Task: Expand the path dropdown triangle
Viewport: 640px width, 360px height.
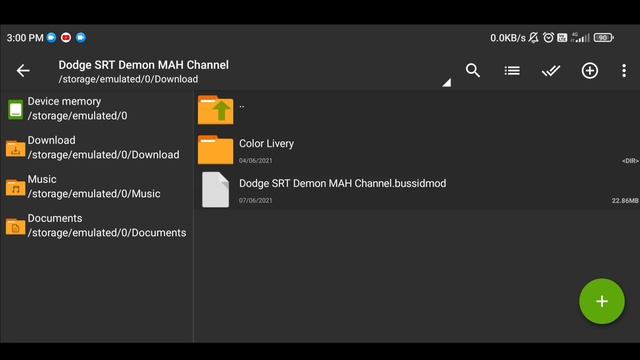Action: [x=447, y=82]
